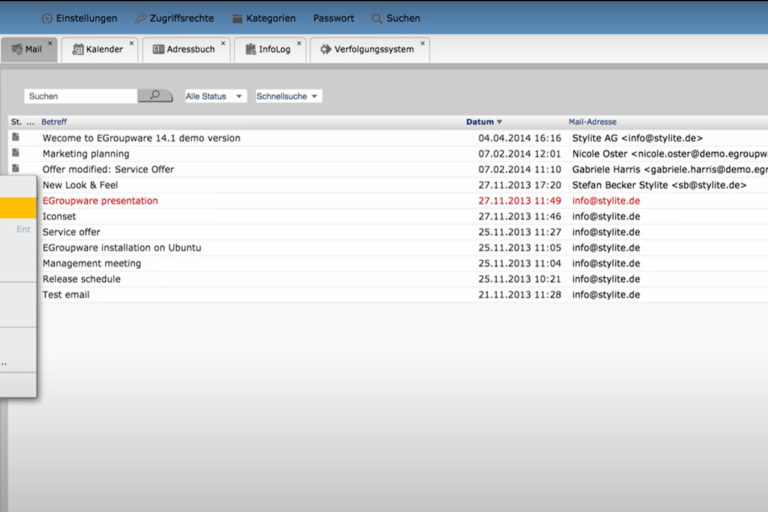Expand the Schnellsuche dropdown
Screen dimensions: 768x512
tap(288, 96)
